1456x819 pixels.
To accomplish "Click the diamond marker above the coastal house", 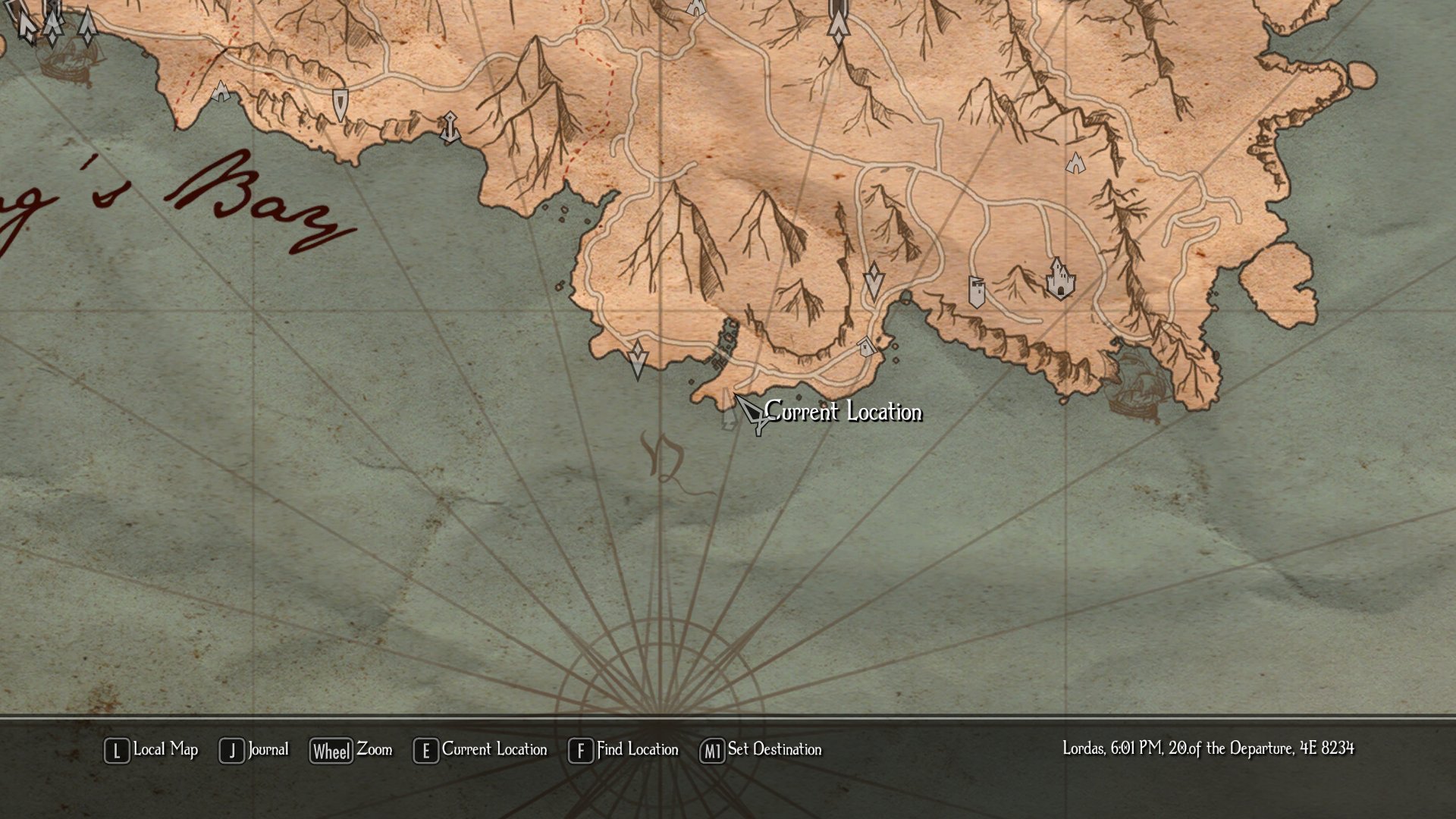I will [x=874, y=281].
